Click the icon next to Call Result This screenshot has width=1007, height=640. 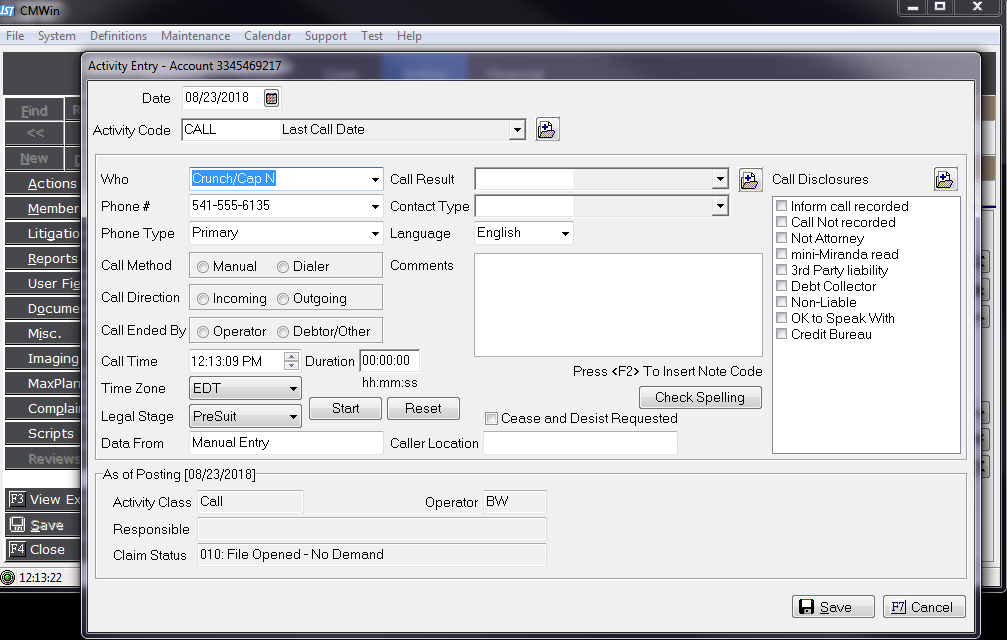pos(750,180)
